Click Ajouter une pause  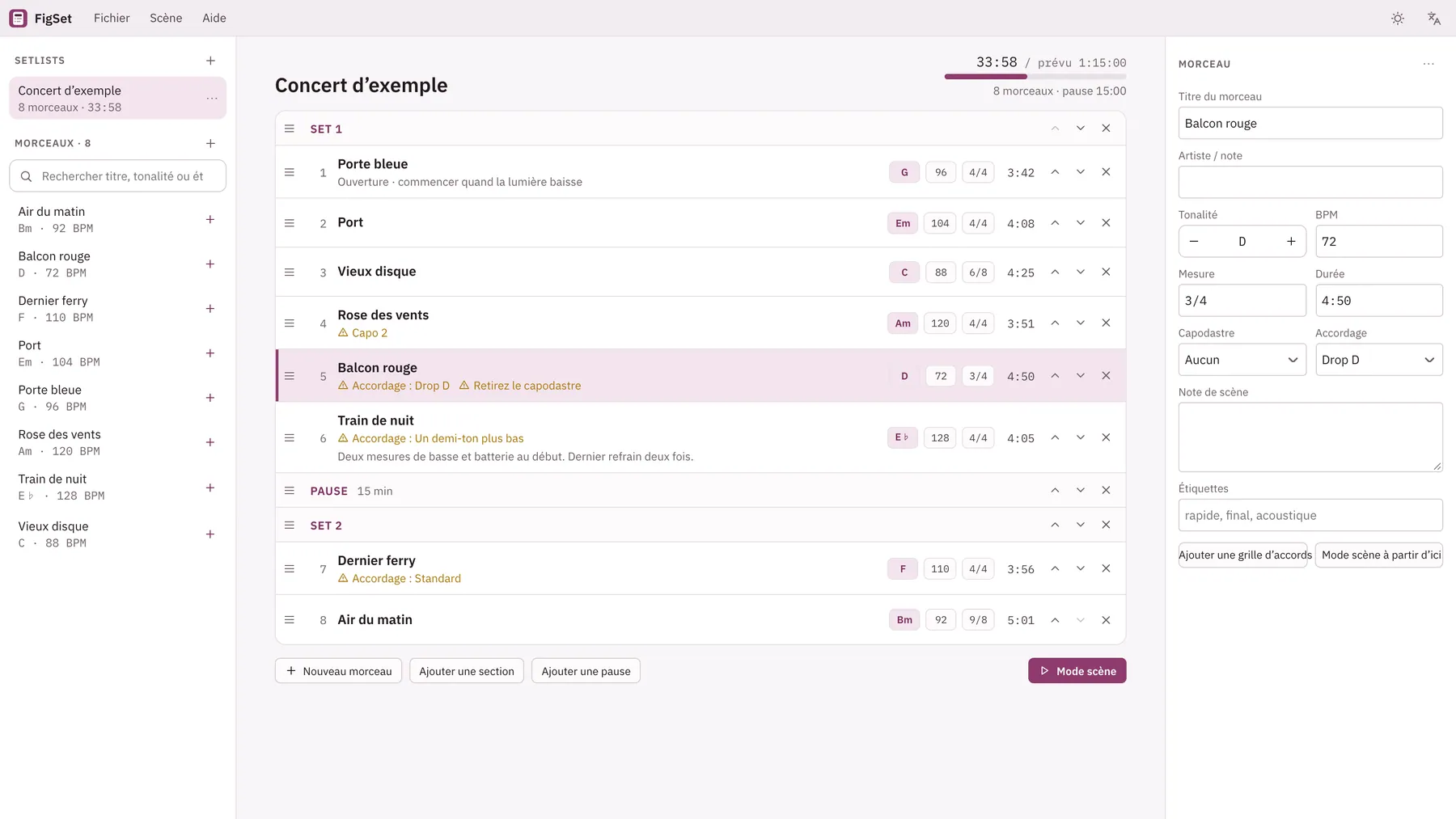[x=586, y=671]
